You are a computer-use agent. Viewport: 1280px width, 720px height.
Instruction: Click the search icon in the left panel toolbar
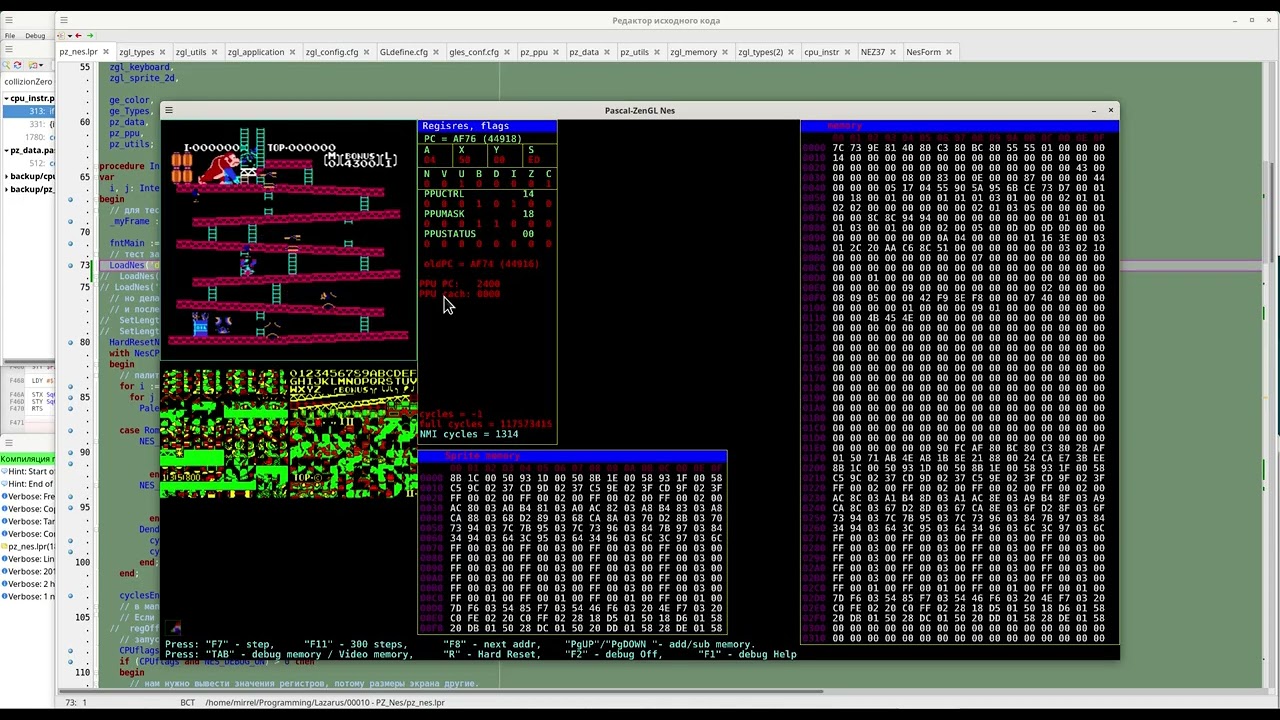[x=7, y=65]
